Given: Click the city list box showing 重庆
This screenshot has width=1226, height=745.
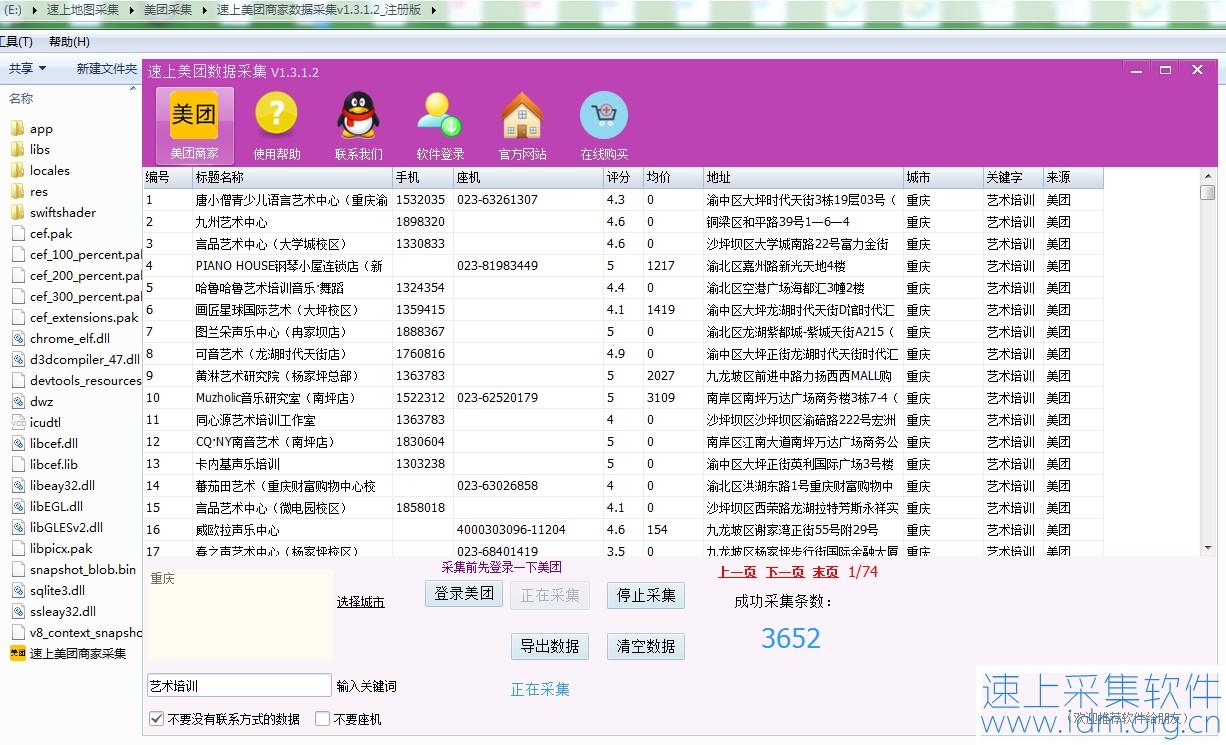Looking at the screenshot, I should (240, 613).
